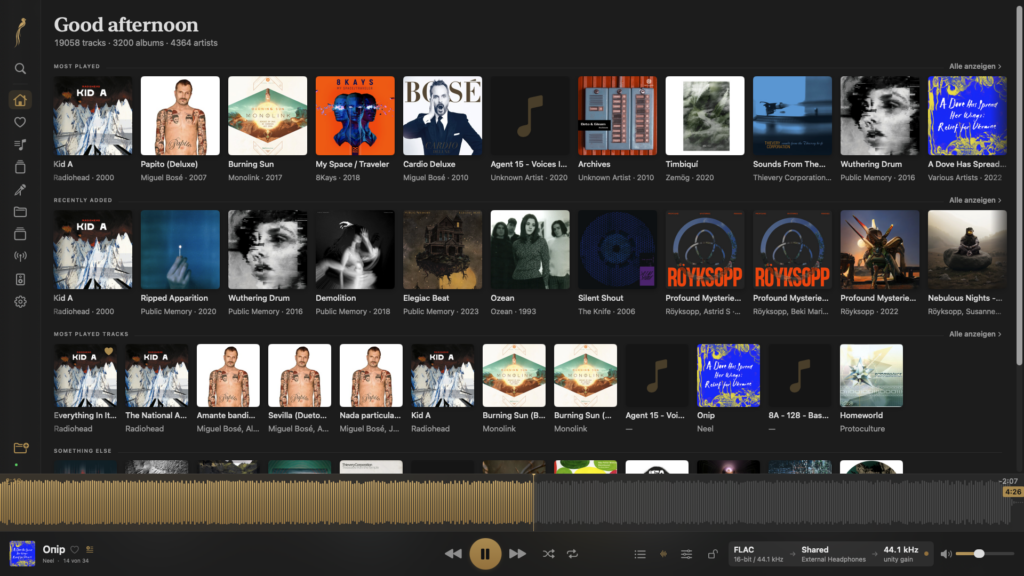Click add-folder icon at sidebar bottom
The height and width of the screenshot is (576, 1024).
pos(21,448)
